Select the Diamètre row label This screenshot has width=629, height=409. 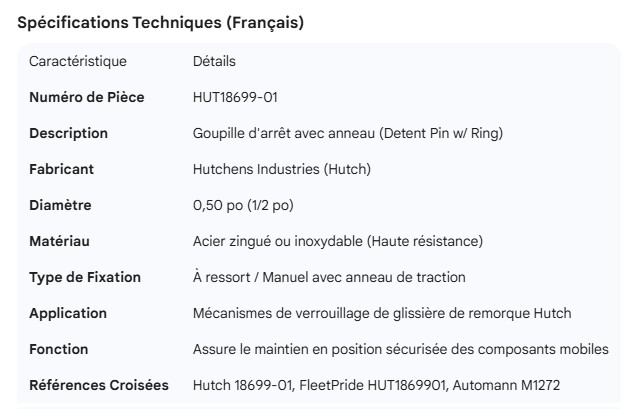tap(60, 205)
